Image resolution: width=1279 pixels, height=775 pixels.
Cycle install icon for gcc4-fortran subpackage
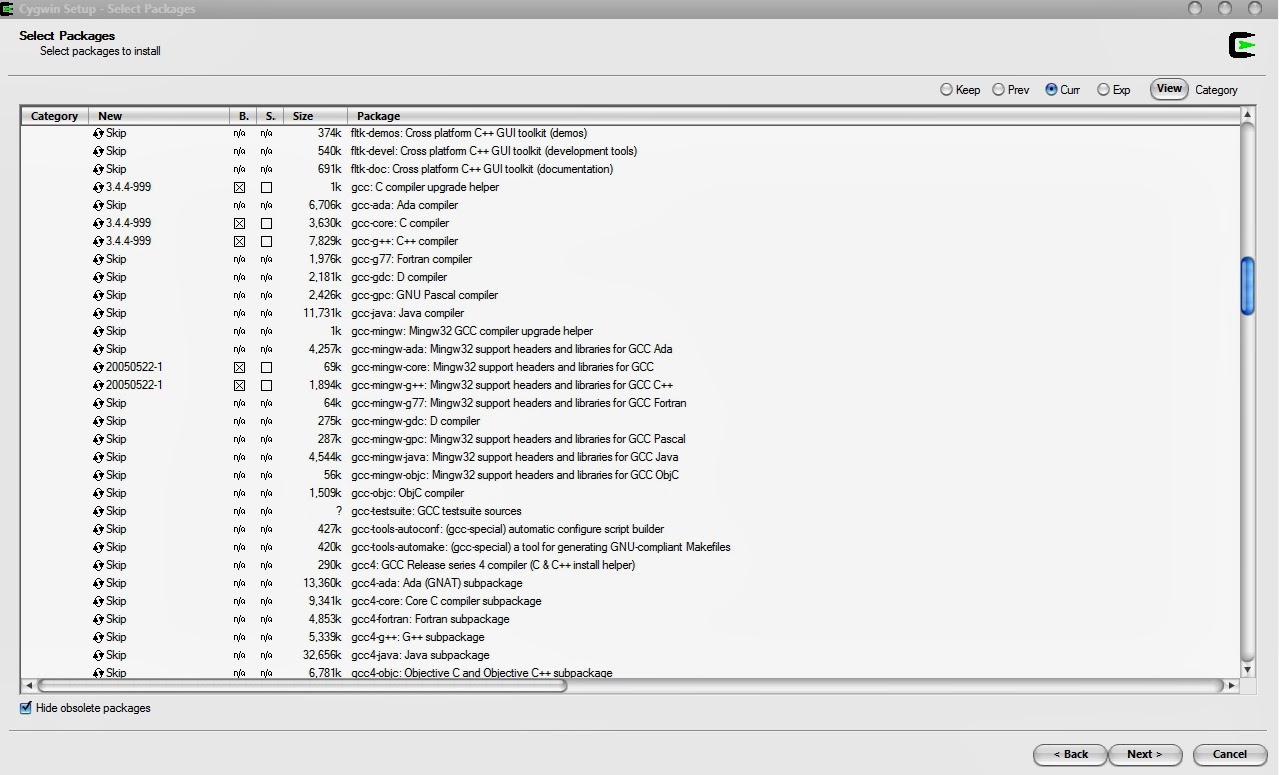(x=99, y=619)
